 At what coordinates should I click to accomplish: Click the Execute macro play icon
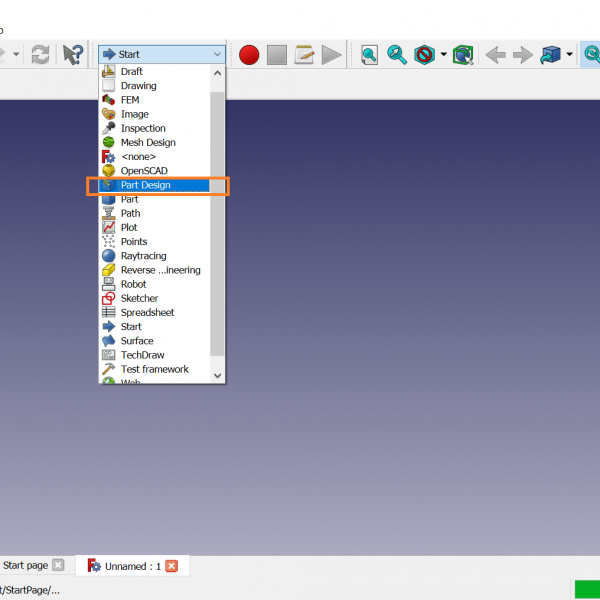point(332,54)
